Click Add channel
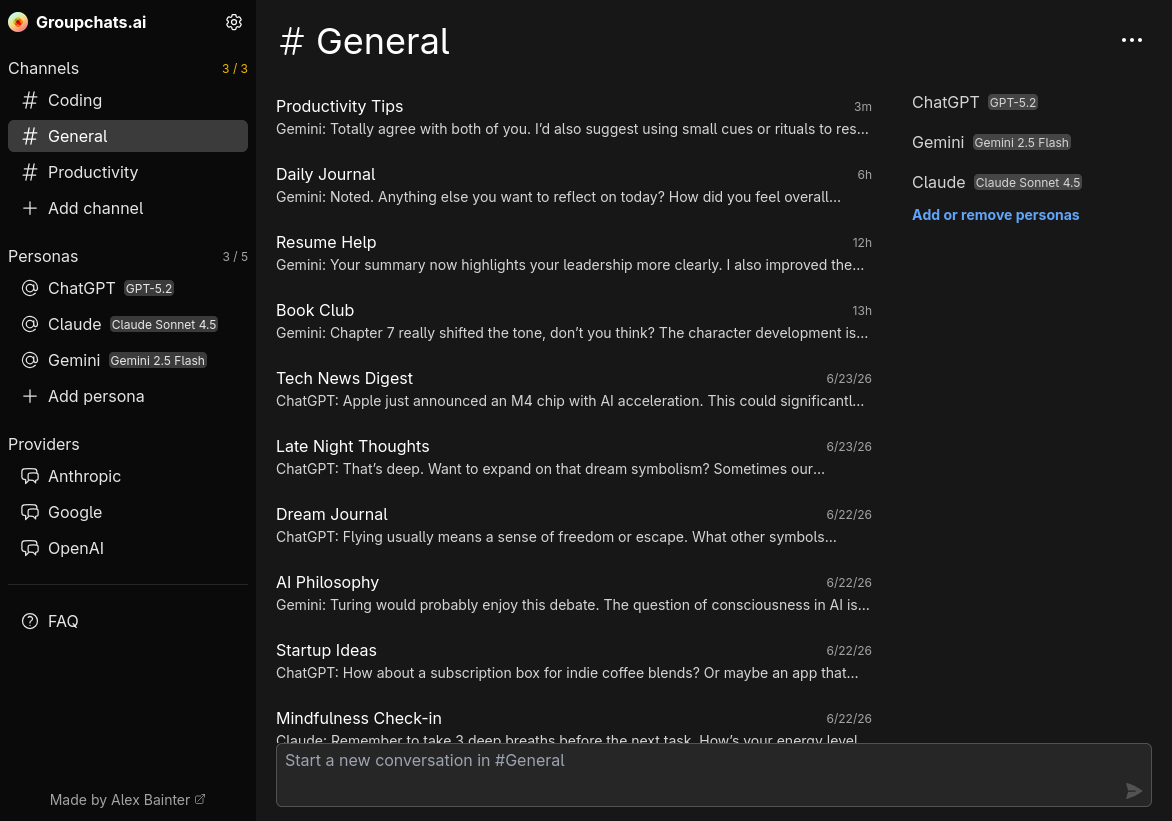This screenshot has height=821, width=1172. [x=128, y=209]
